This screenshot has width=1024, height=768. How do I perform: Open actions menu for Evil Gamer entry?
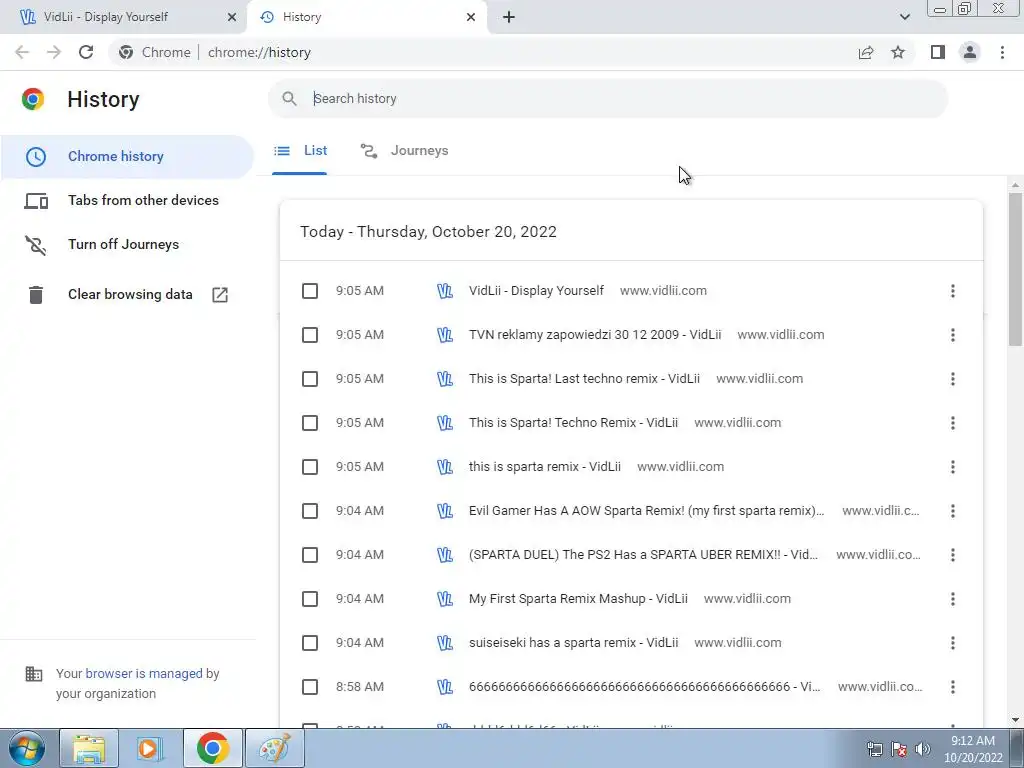click(953, 511)
